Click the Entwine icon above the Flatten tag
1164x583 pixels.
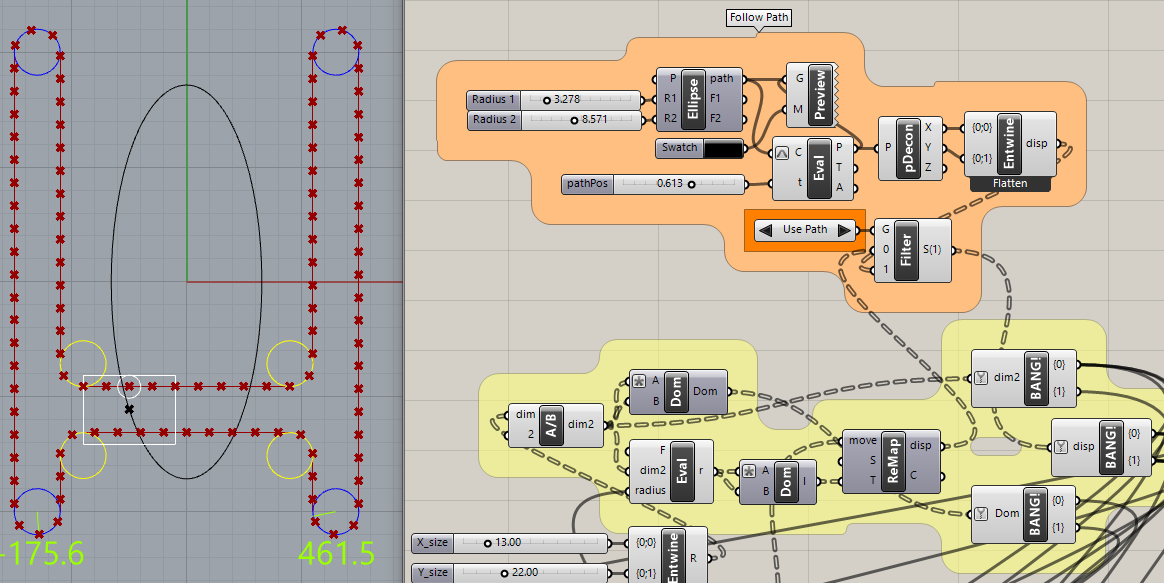coord(1010,145)
